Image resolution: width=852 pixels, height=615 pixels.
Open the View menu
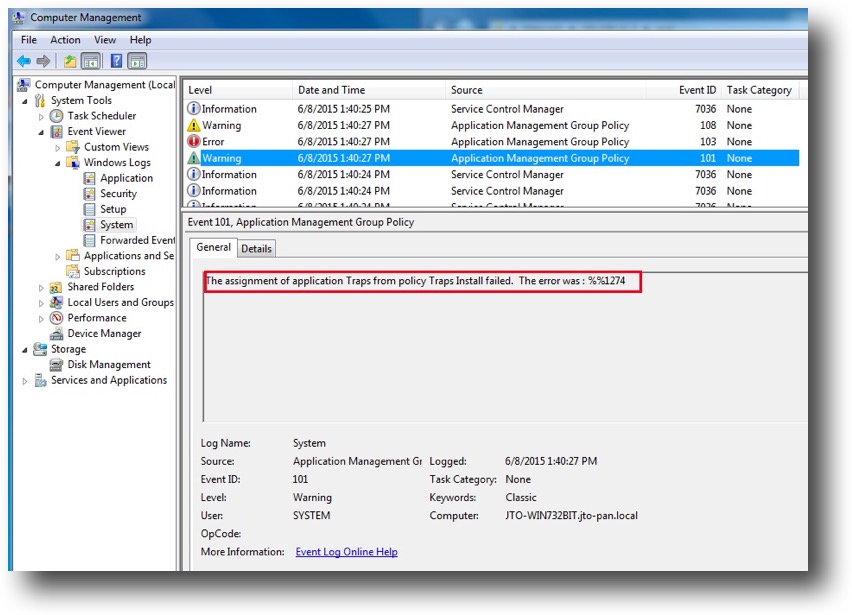tap(104, 39)
